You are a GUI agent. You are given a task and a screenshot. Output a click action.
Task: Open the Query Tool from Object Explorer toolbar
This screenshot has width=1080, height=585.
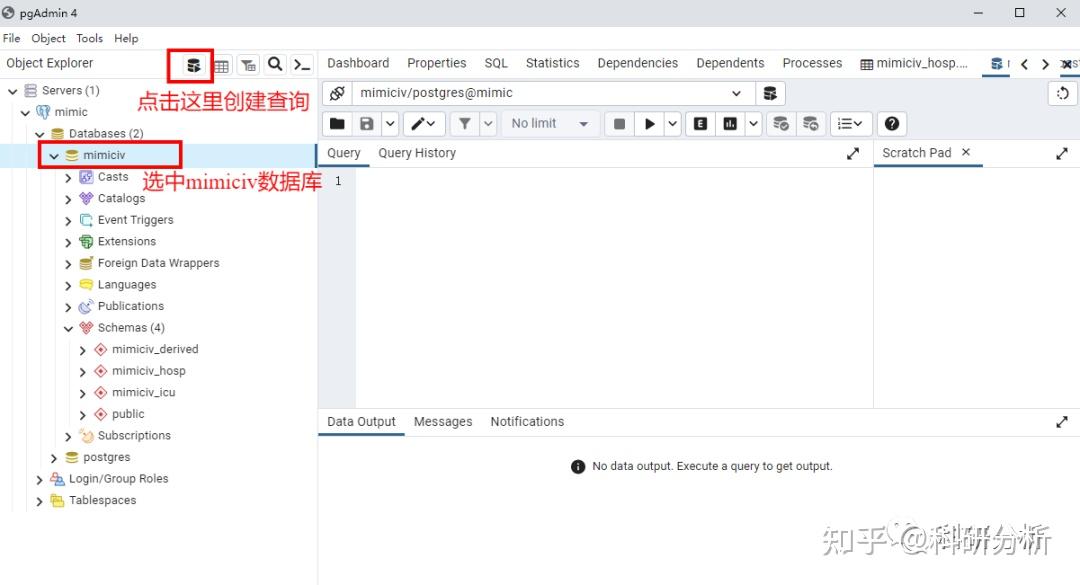click(x=194, y=65)
